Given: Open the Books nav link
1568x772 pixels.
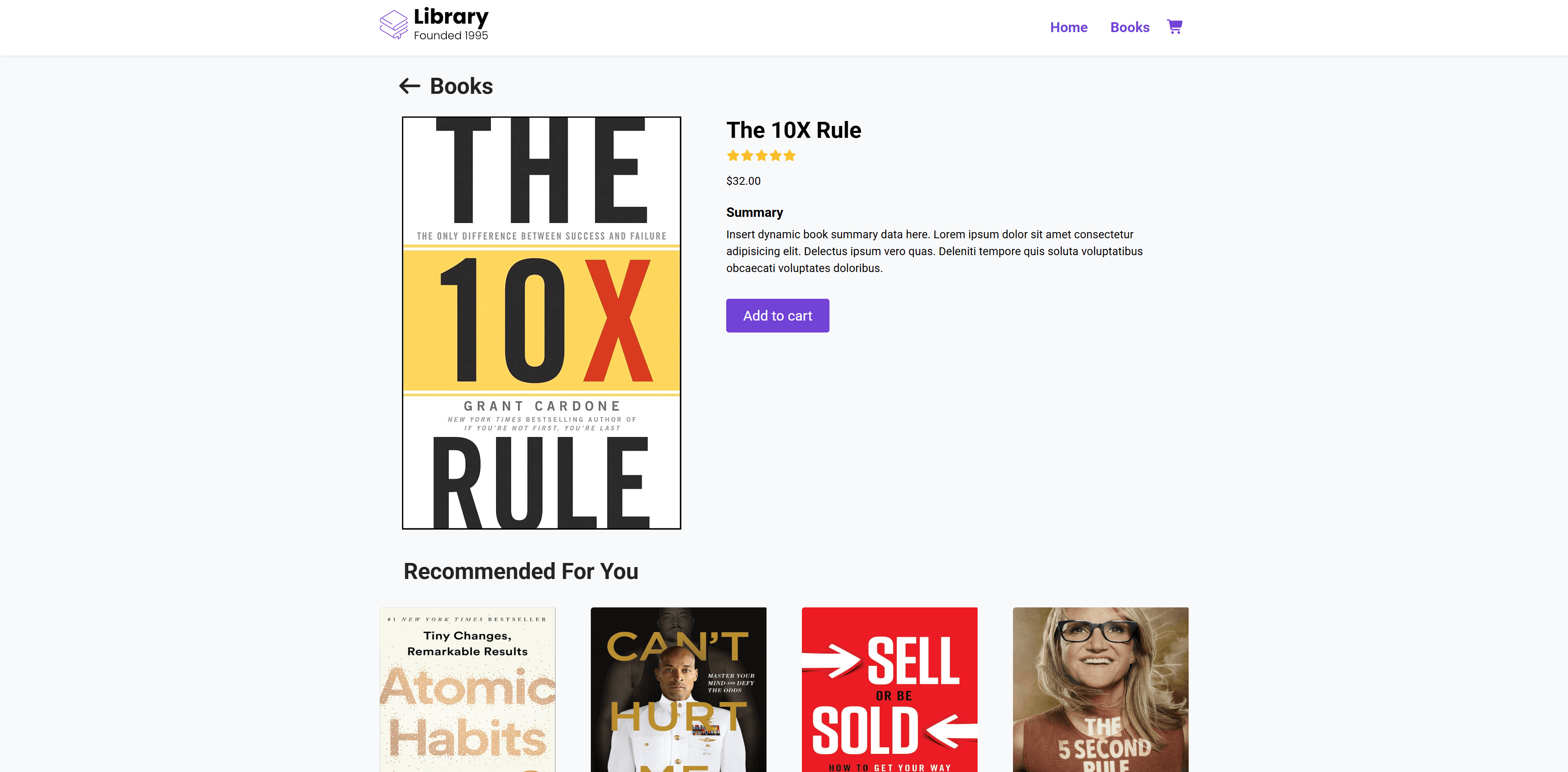Looking at the screenshot, I should point(1129,28).
